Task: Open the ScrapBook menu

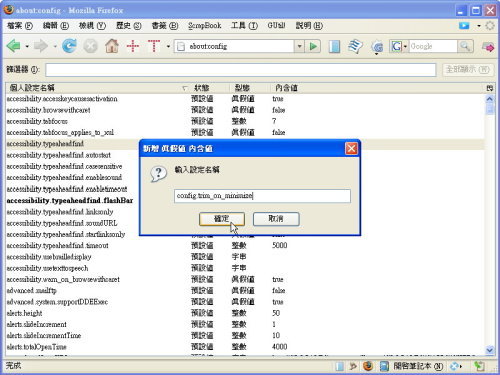Action: tap(204, 26)
